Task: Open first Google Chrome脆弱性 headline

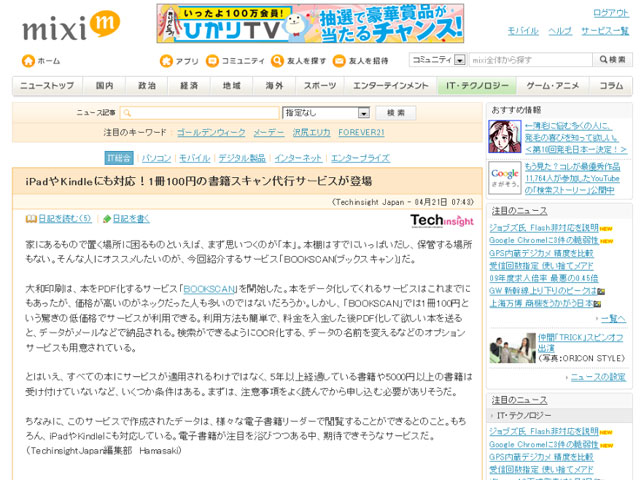Action: (544, 240)
